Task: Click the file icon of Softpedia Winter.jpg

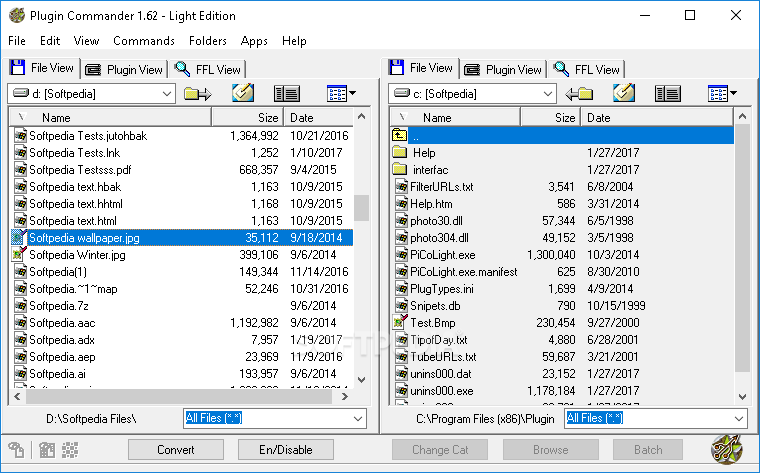Action: point(19,254)
